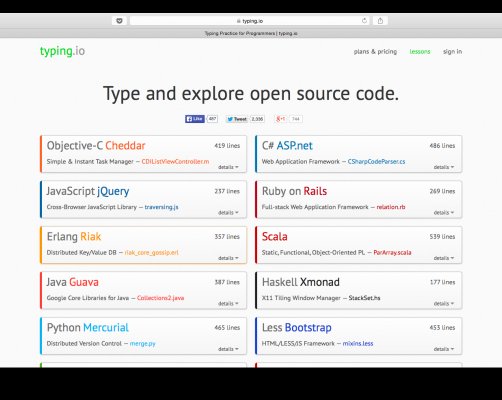Click the tweet count 2,336
Screen dimensions: 502x400
tap(257, 119)
